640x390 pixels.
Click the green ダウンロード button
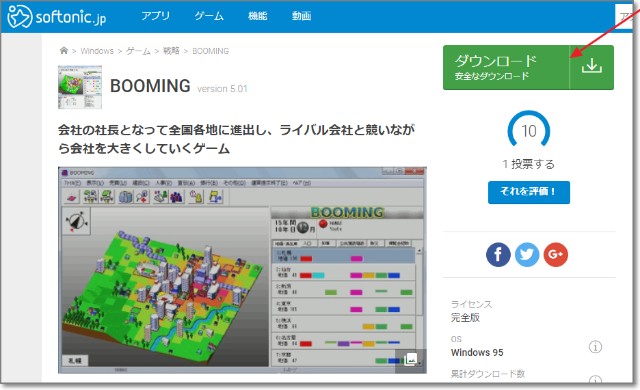[x=528, y=67]
